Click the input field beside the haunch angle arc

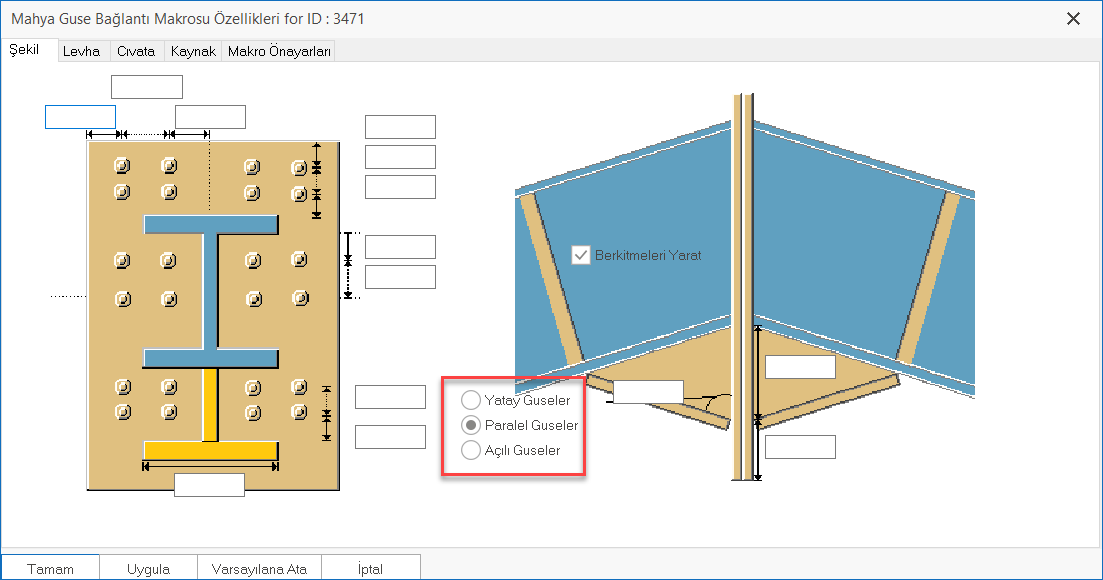point(648,392)
